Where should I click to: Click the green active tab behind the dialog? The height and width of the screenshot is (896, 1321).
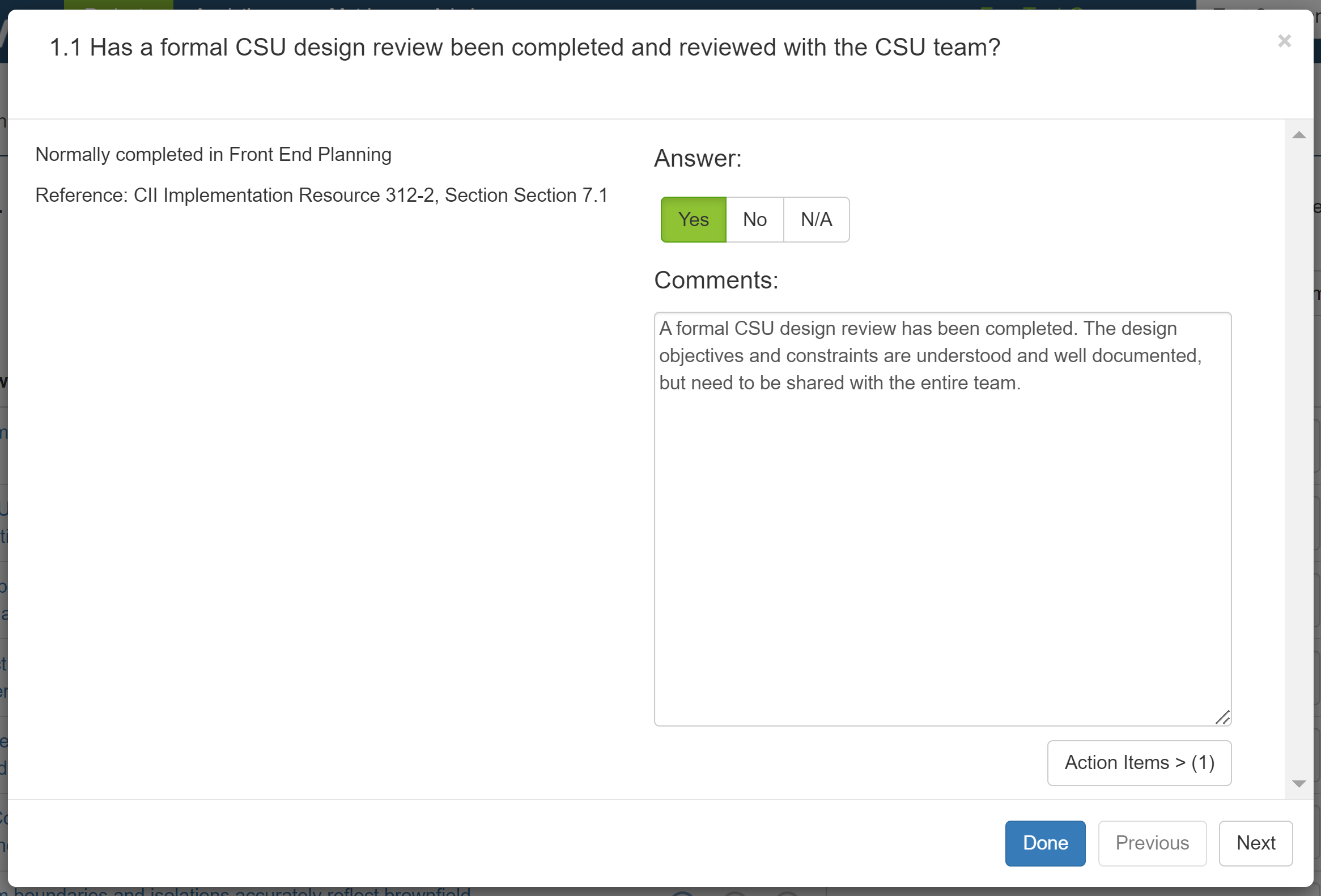pos(118,5)
